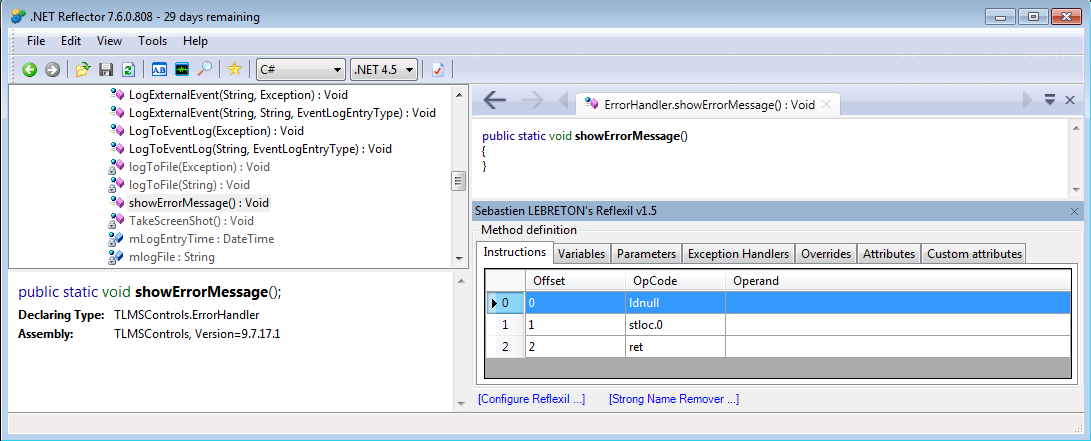The height and width of the screenshot is (441, 1091).
Task: Click TLMSControls.ErrorHandler declaring type
Action: tap(186, 315)
